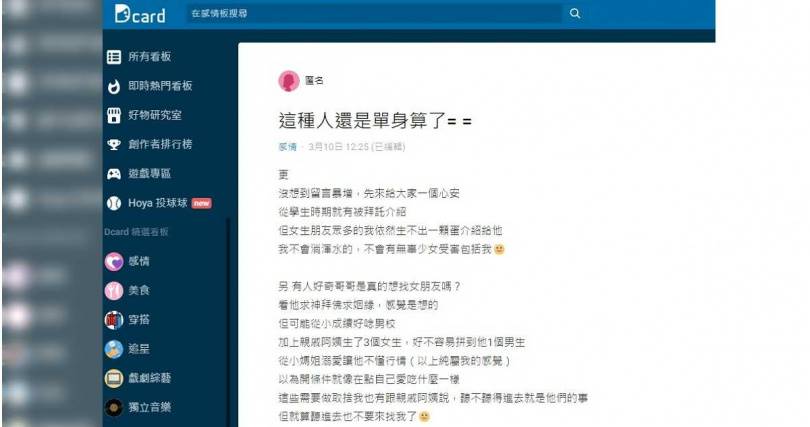Viewport: 810px width, 427px height.
Task: Click the search magnifier icon
Action: point(574,13)
